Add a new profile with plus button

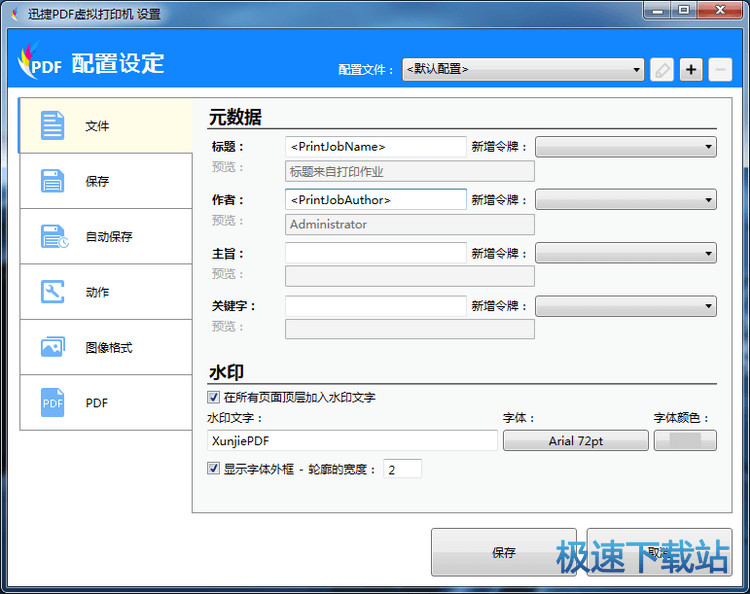coord(691,70)
